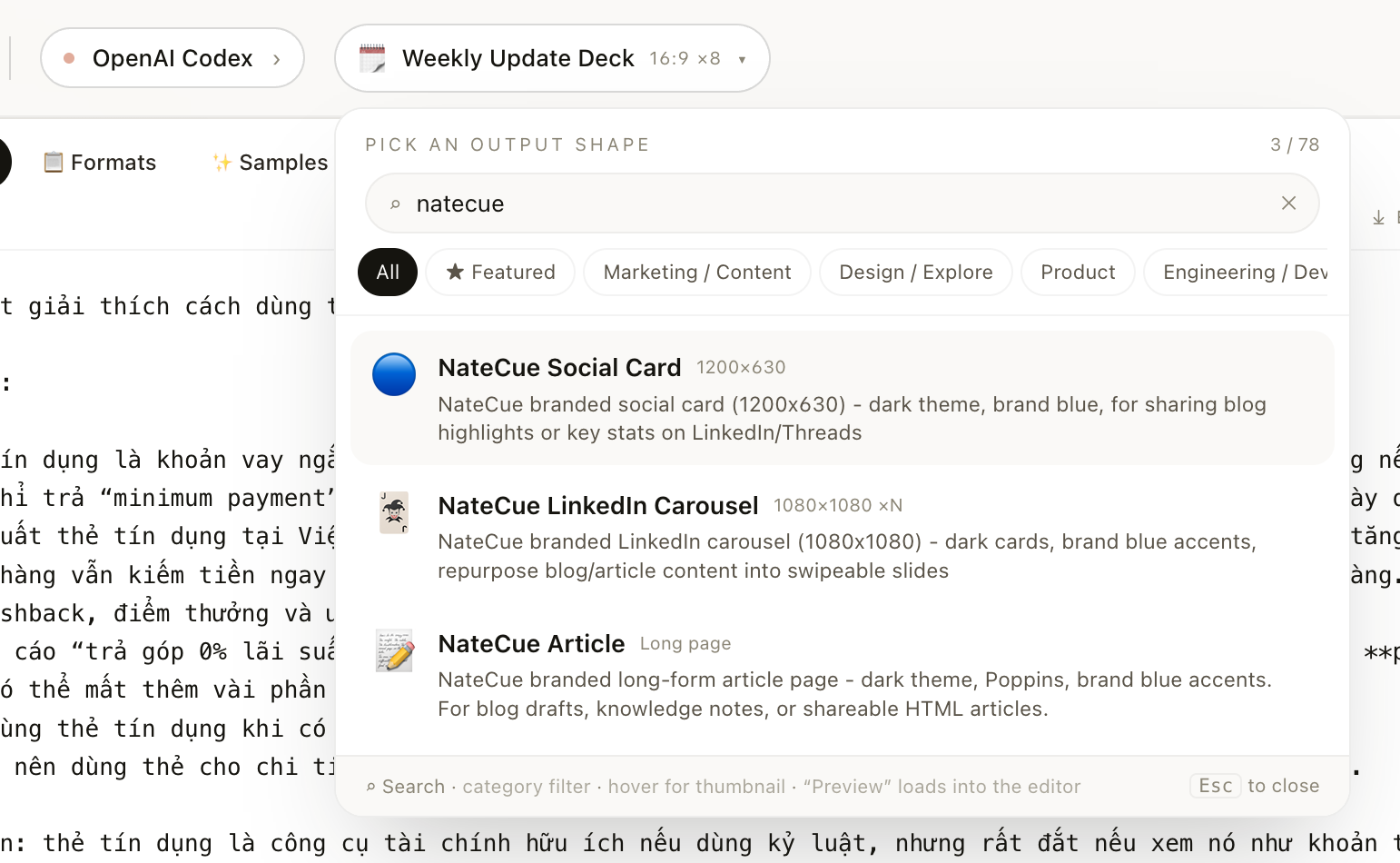The height and width of the screenshot is (863, 1400).
Task: Click the OpenAI Codex pill button
Action: (173, 58)
